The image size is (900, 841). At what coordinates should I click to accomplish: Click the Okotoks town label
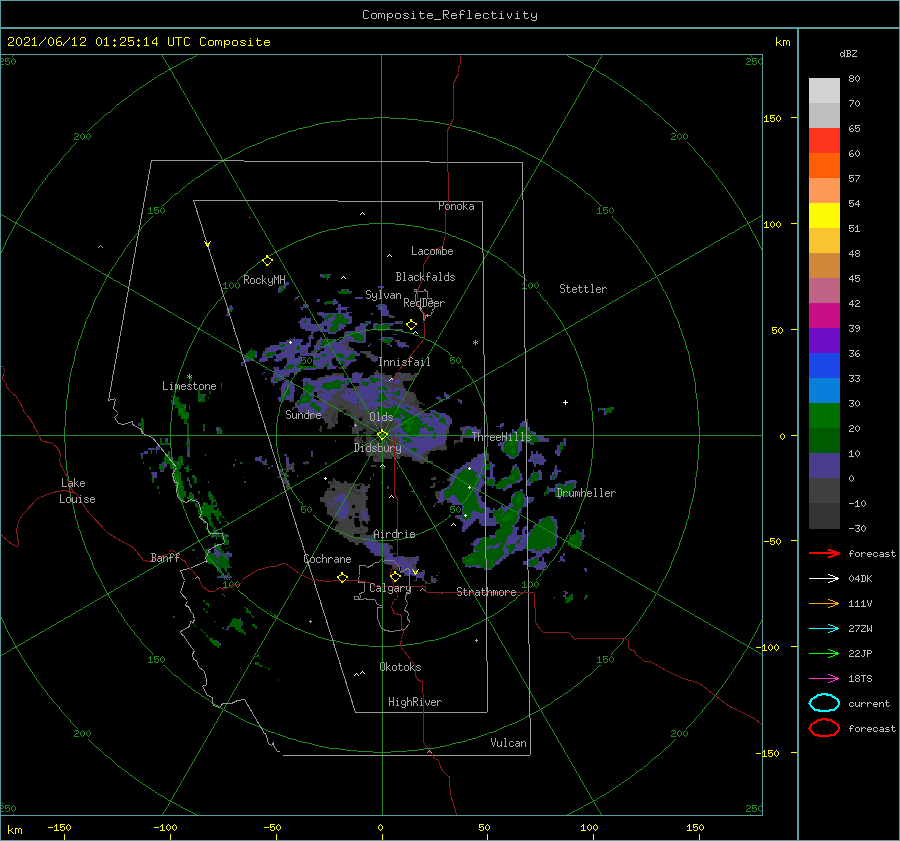[x=400, y=667]
